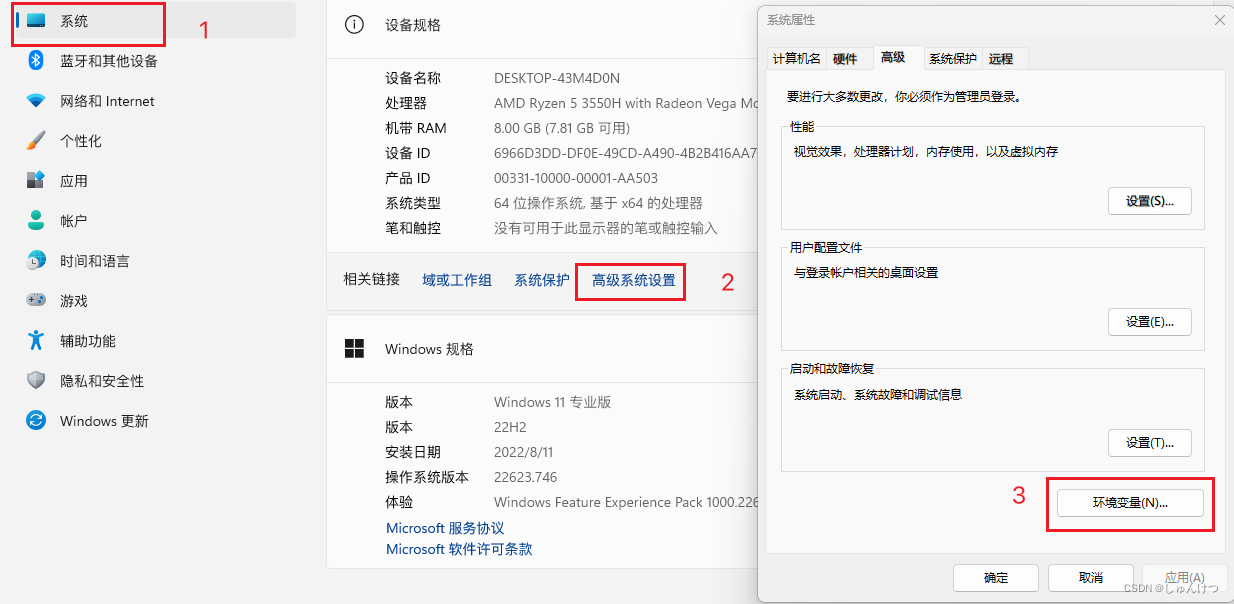Open Microsoft 软件许可条款 link
This screenshot has width=1234, height=604.
459,549
